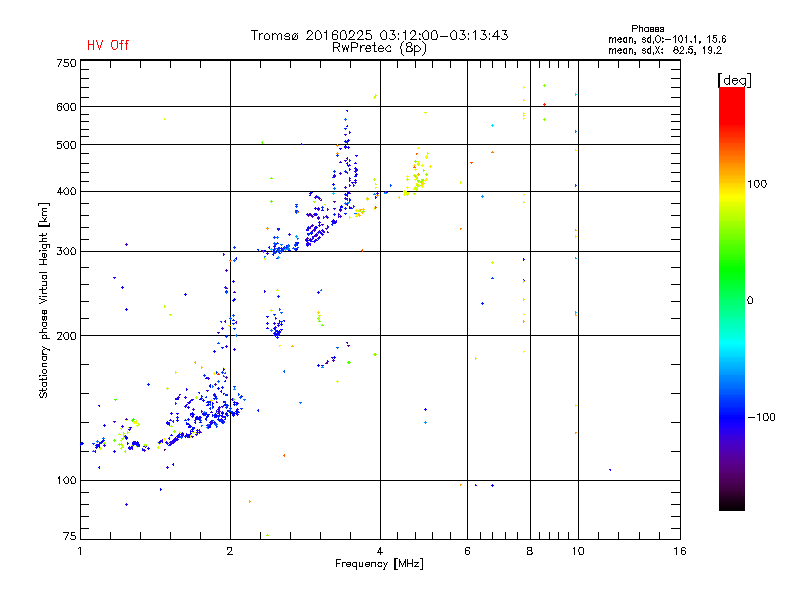Click the "750" height axis label
This screenshot has width=800, height=600.
tap(66, 63)
